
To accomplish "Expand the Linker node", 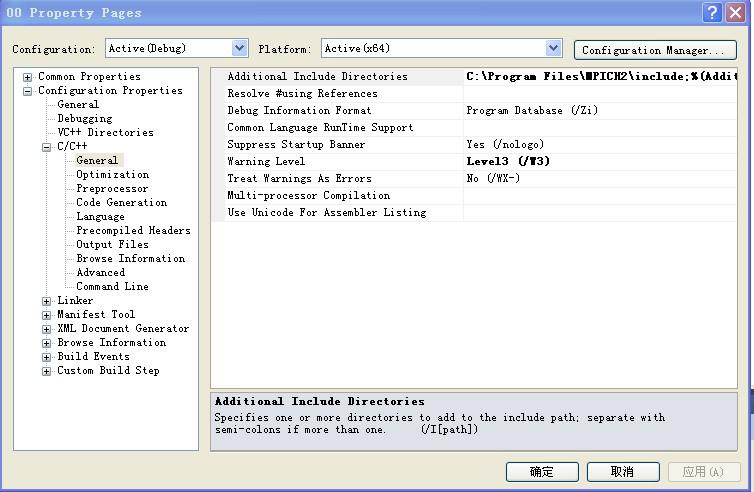I will coord(47,301).
